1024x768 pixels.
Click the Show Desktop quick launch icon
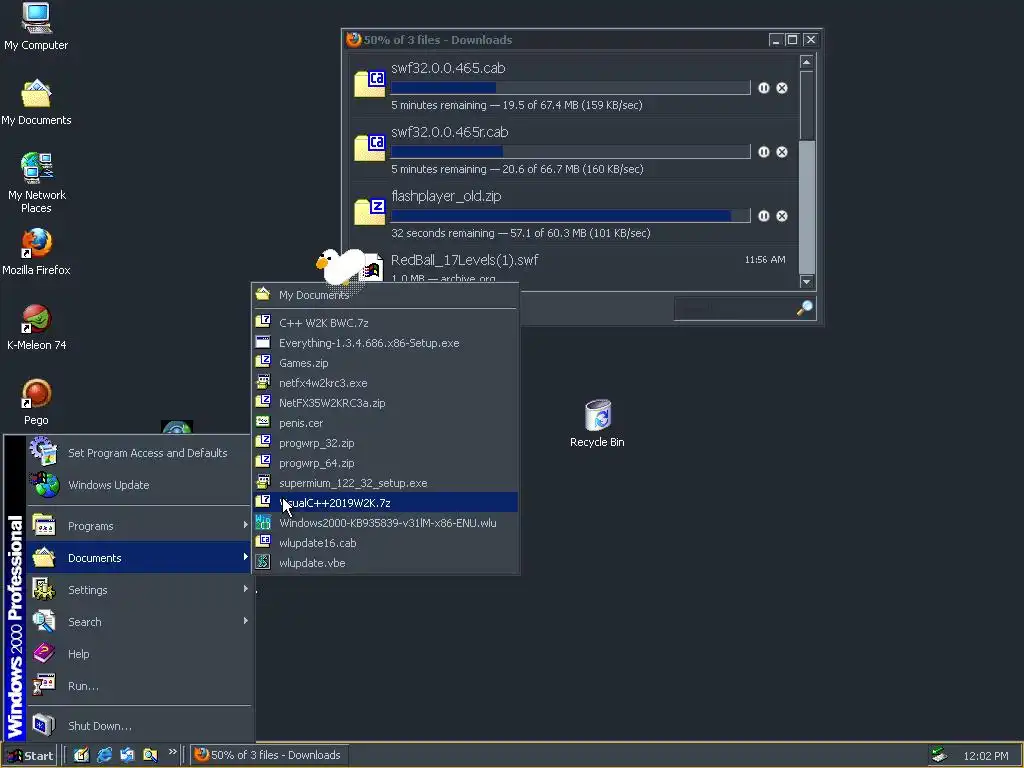(x=81, y=755)
